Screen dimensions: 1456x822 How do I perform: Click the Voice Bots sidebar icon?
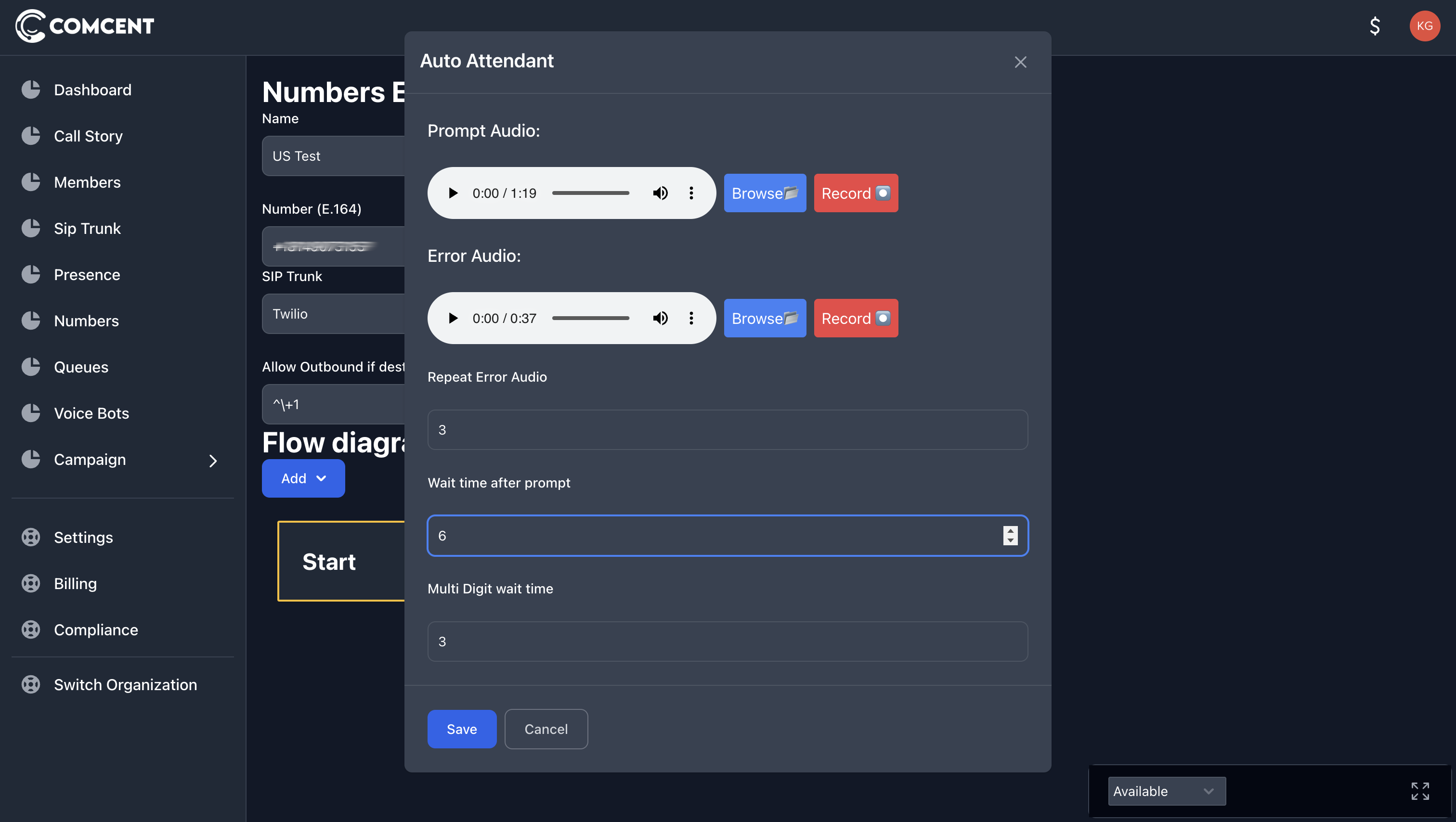pyautogui.click(x=31, y=413)
